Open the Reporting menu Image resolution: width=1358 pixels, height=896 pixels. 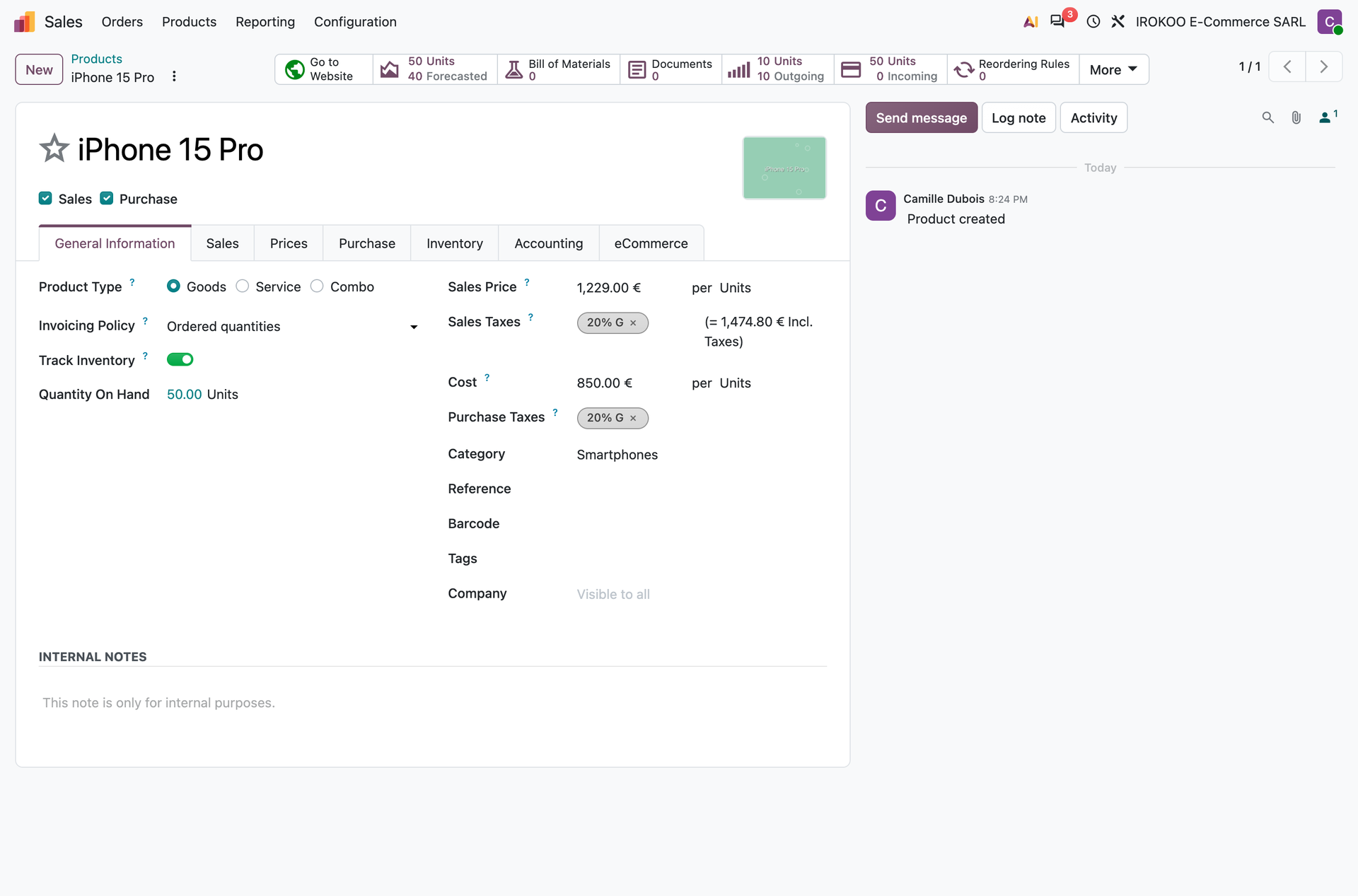[x=265, y=22]
